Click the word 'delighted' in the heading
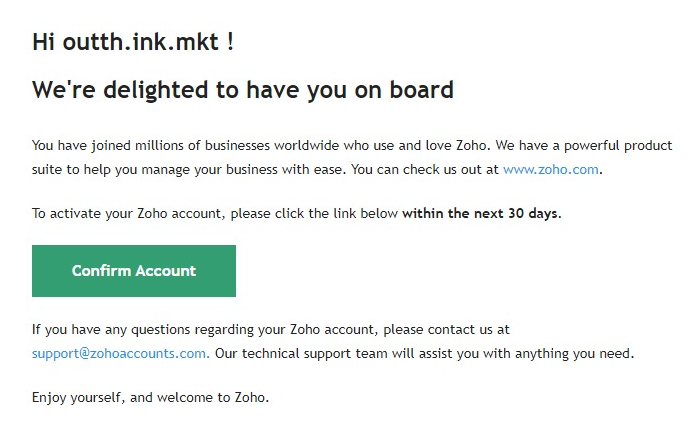 [156, 90]
